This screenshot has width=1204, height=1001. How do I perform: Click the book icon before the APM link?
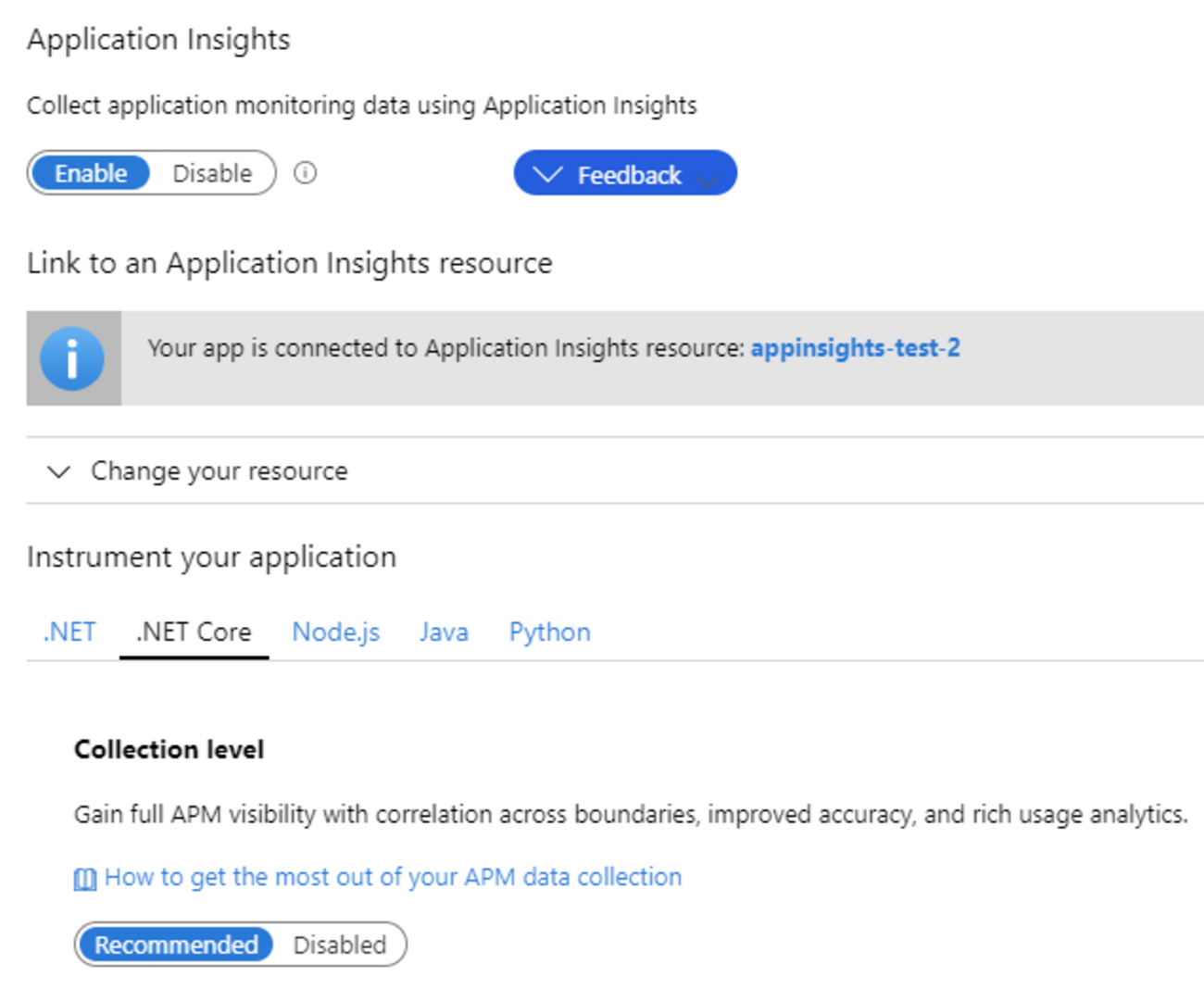tap(84, 879)
